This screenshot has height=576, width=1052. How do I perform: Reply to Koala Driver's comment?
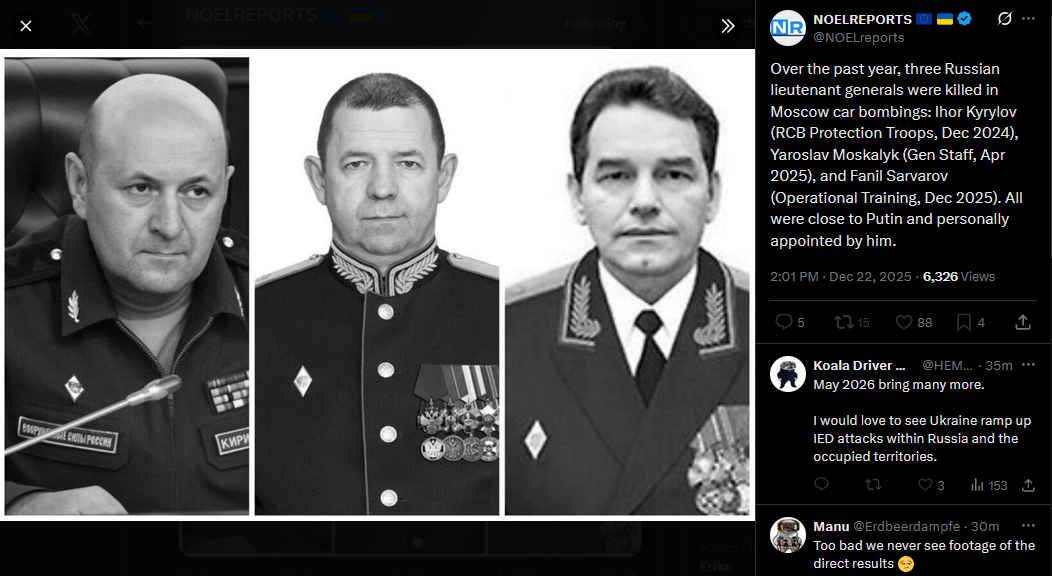click(x=821, y=484)
